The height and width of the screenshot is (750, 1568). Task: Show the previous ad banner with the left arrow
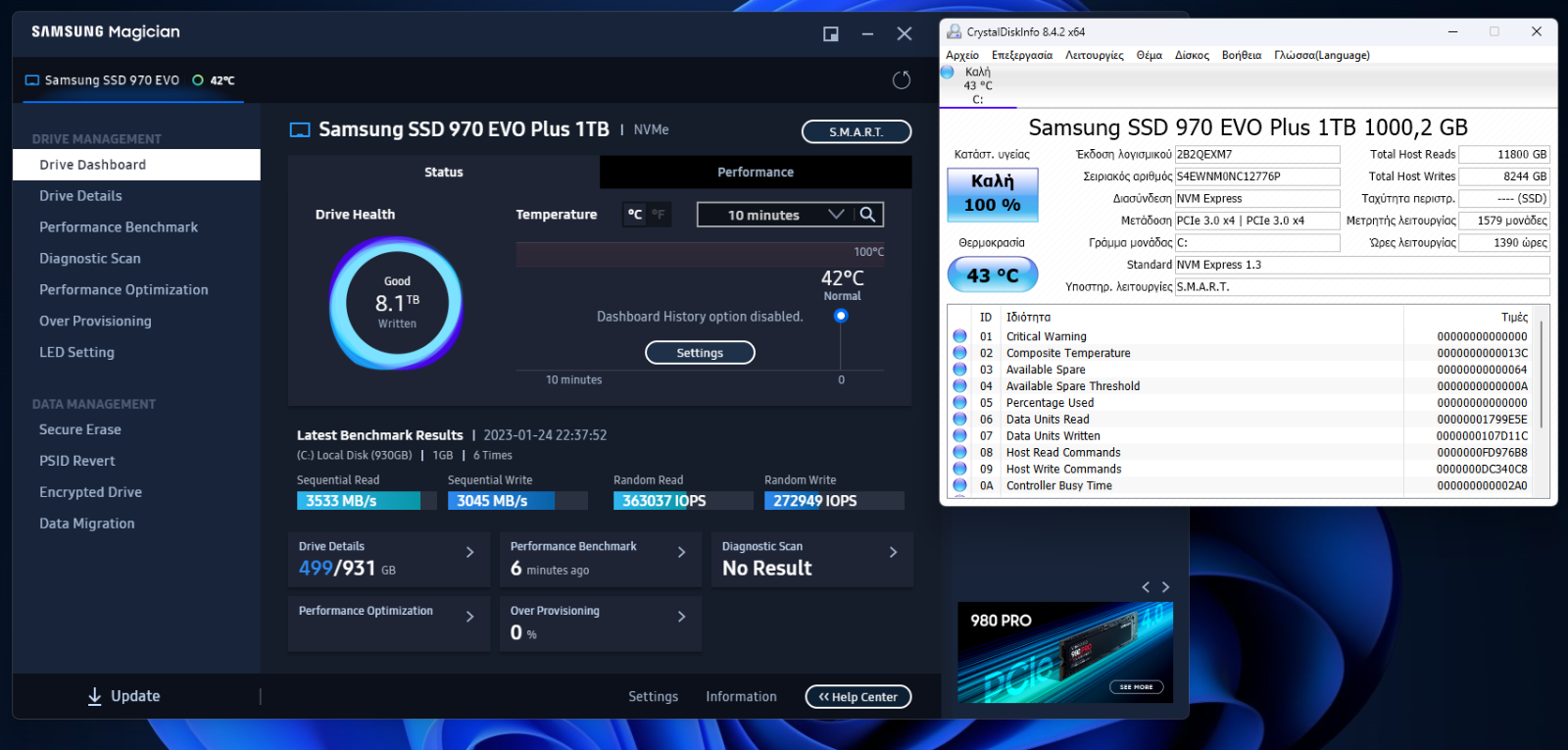(x=1146, y=587)
